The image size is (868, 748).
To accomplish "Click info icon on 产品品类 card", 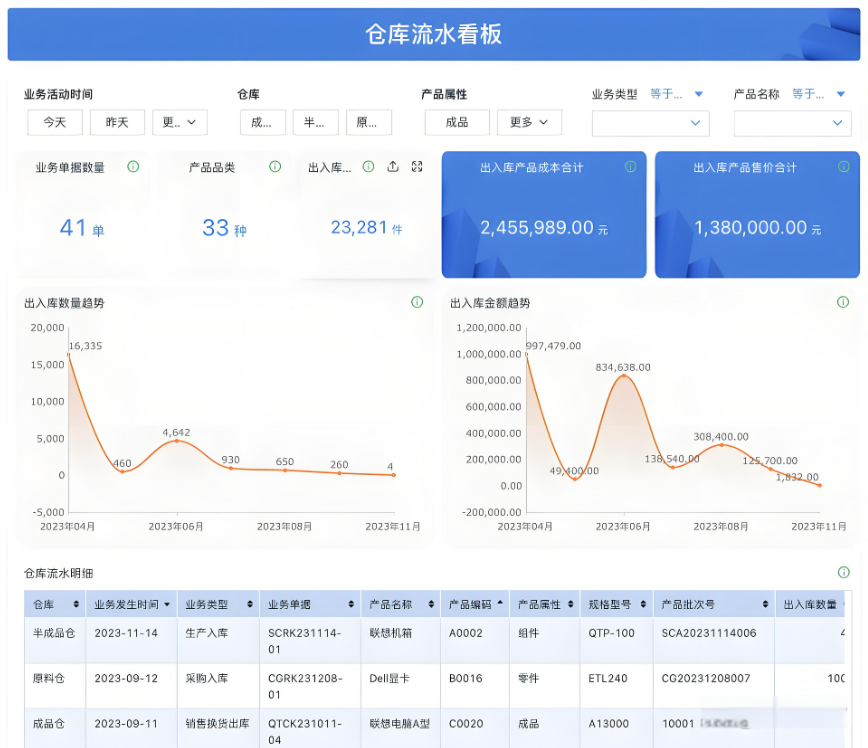I will pos(275,167).
